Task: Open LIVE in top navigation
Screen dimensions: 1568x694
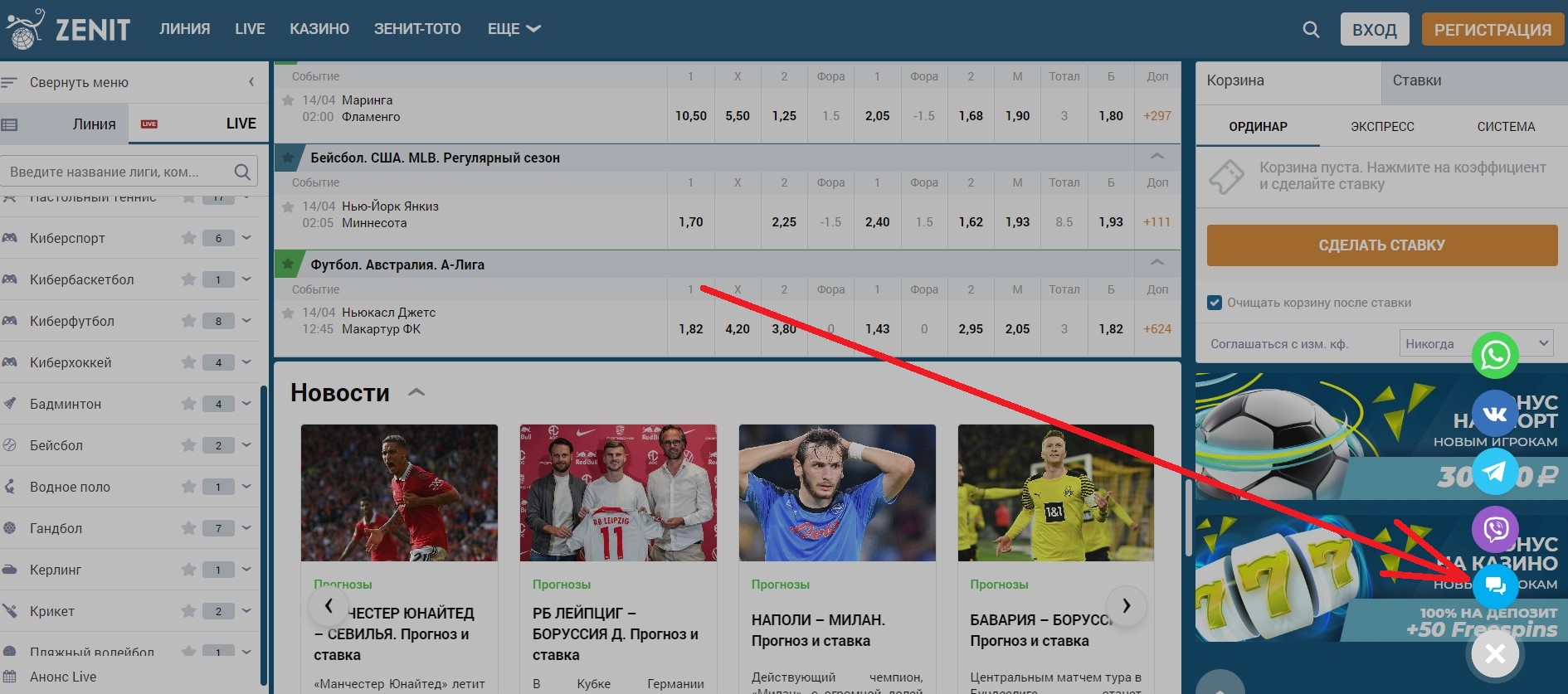Action: 250,29
